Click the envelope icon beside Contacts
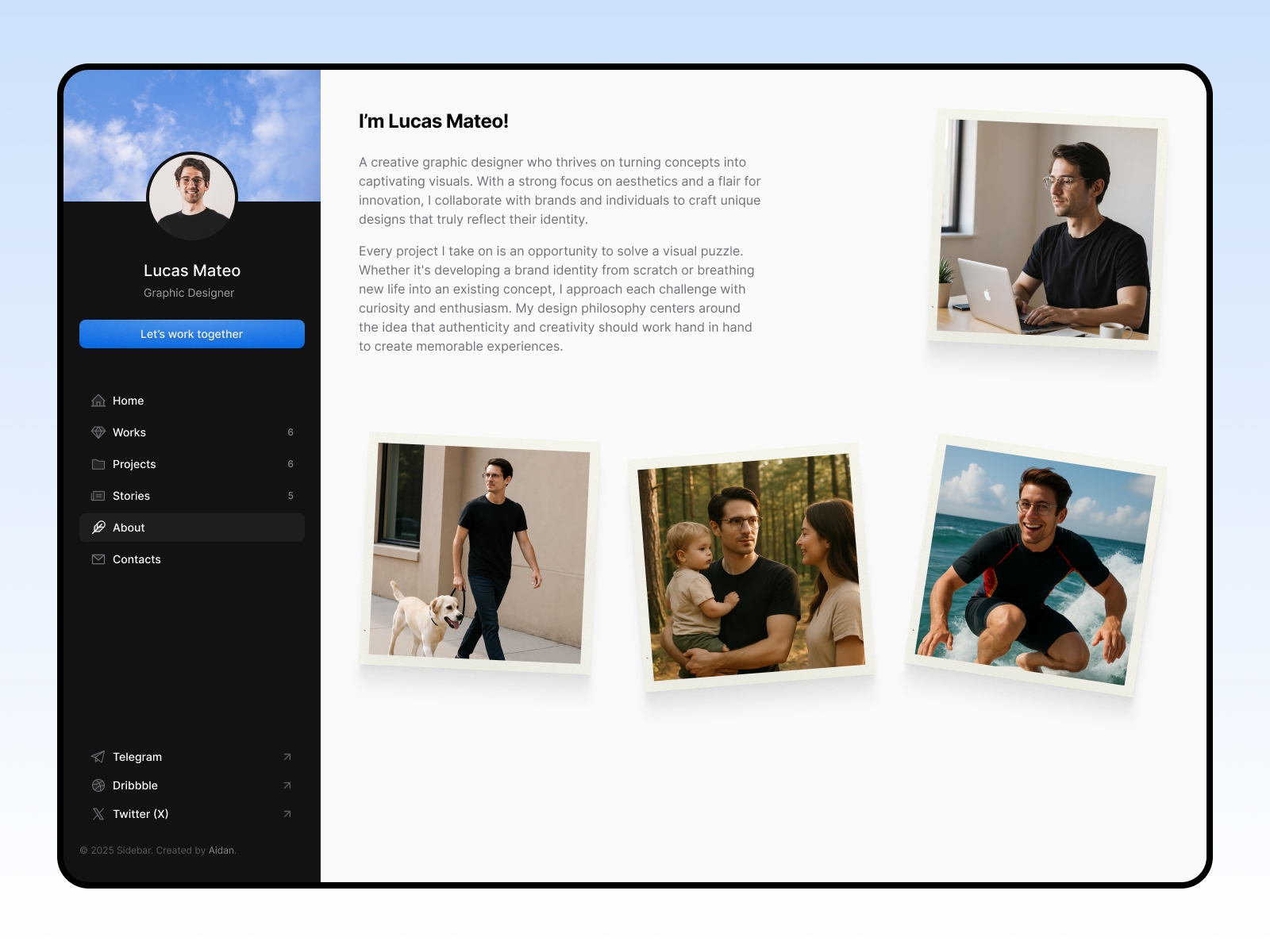 tap(98, 559)
